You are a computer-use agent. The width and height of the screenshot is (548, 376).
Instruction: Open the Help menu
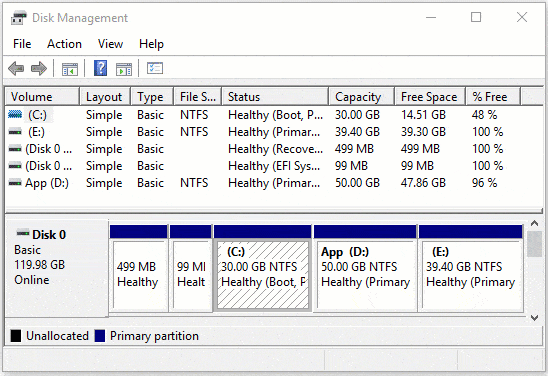coord(151,44)
